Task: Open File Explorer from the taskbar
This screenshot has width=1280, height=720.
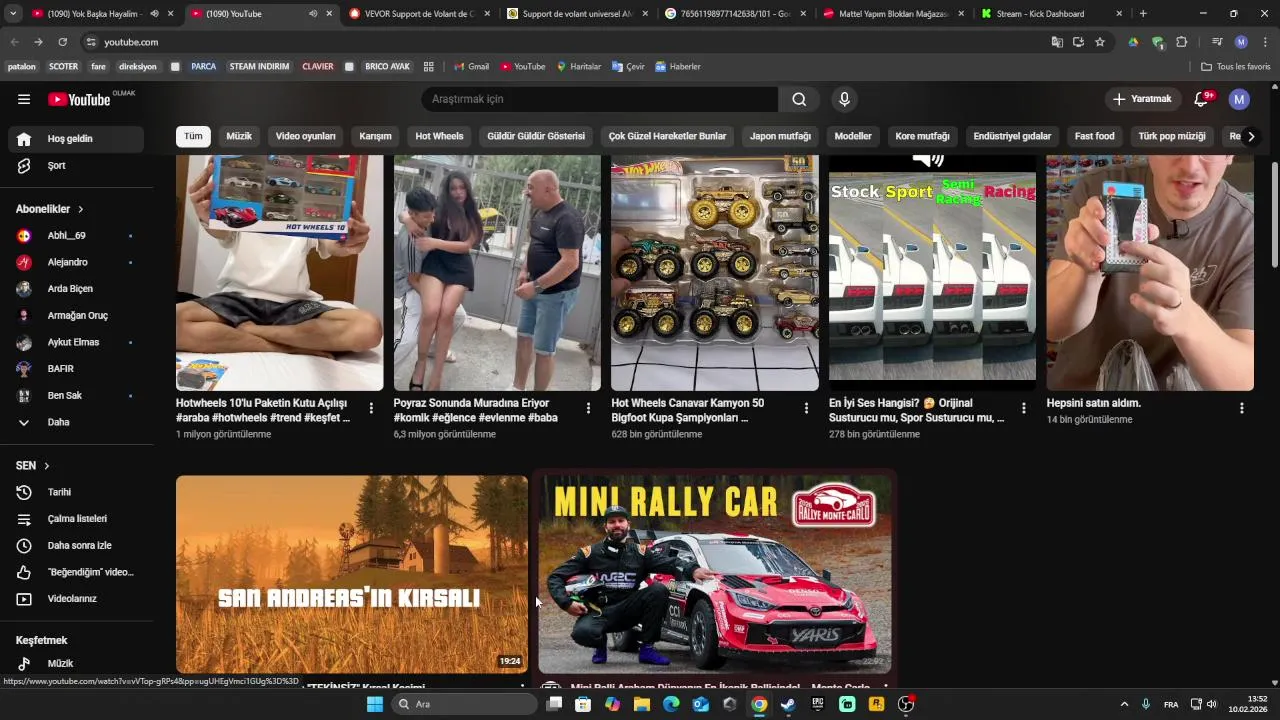Action: pyautogui.click(x=641, y=704)
